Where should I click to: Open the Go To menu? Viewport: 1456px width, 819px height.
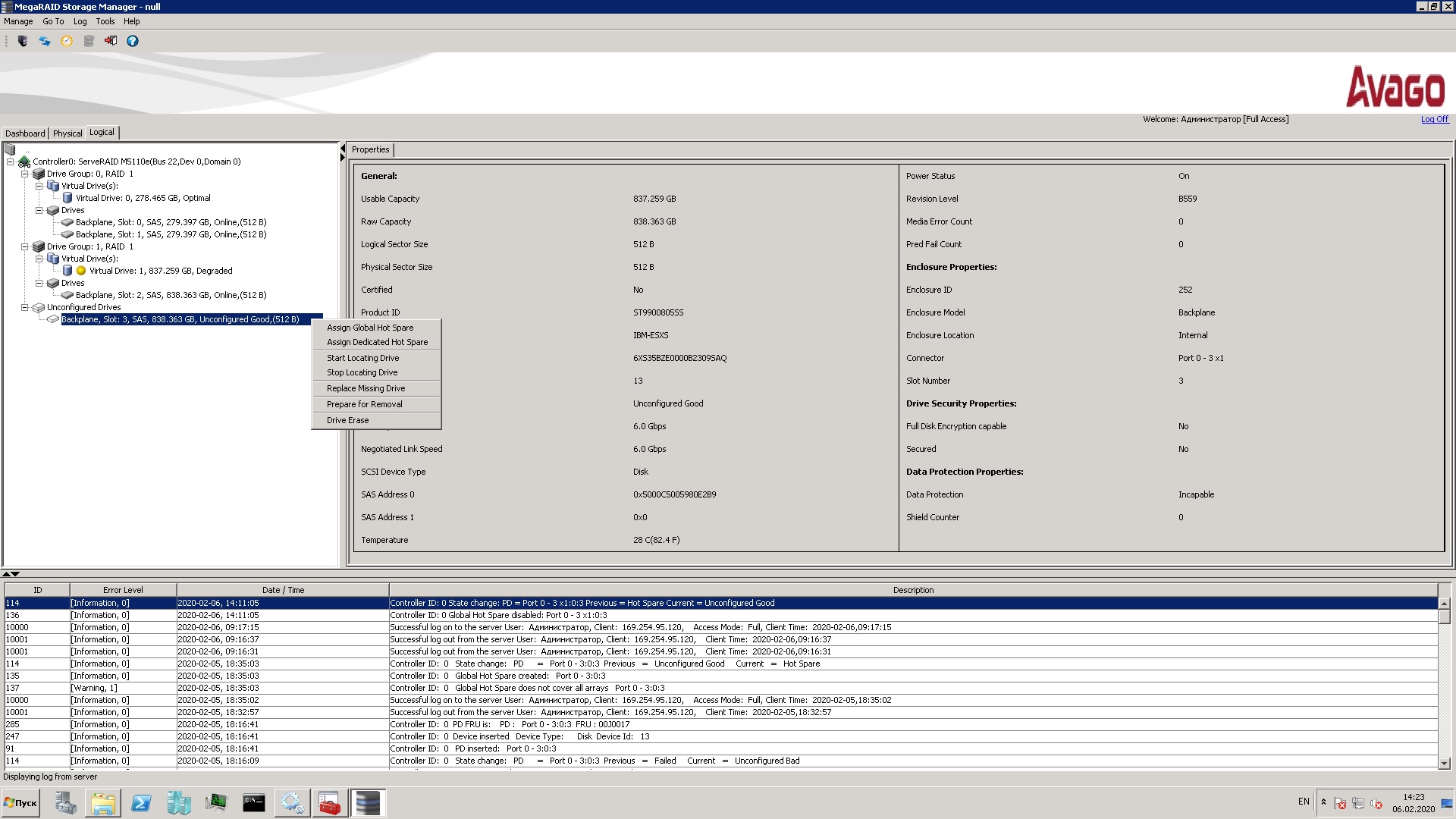click(x=53, y=21)
